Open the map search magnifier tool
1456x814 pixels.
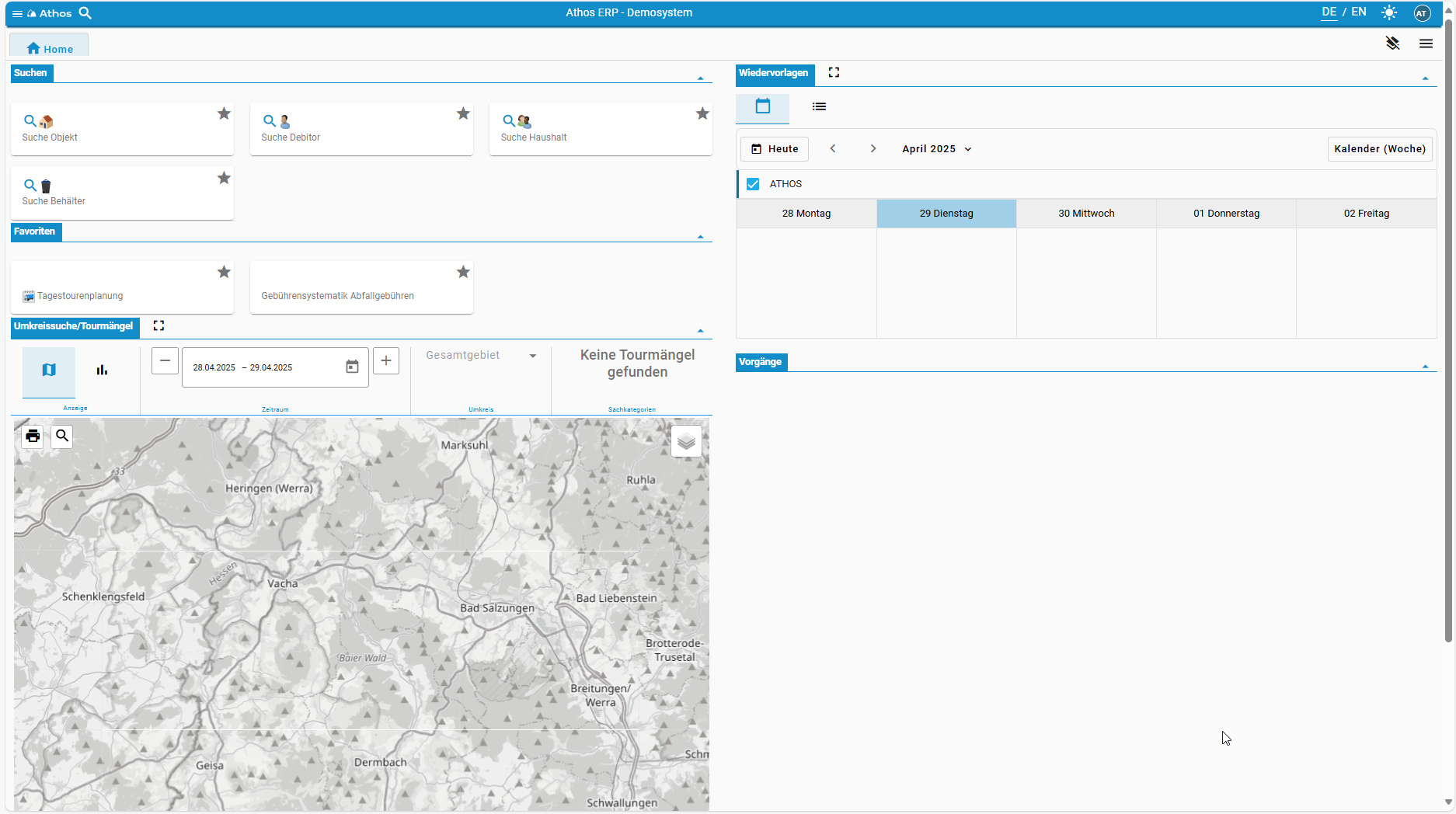click(x=62, y=436)
